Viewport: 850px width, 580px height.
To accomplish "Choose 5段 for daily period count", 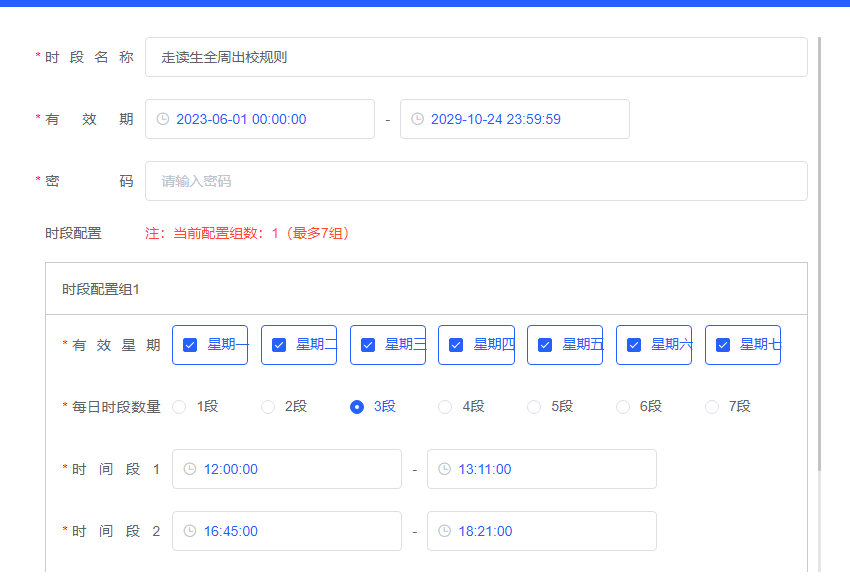I will pyautogui.click(x=534, y=407).
